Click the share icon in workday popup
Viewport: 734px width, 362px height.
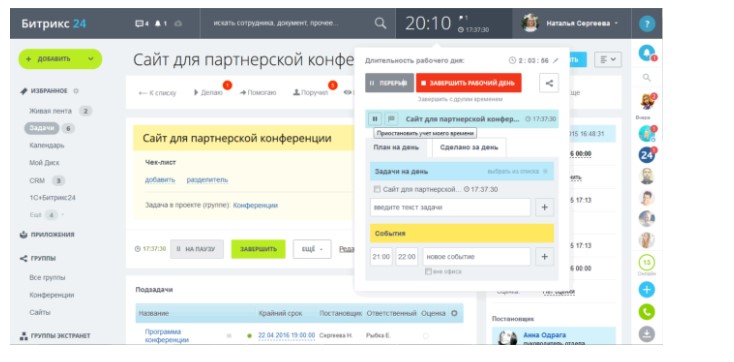click(549, 83)
